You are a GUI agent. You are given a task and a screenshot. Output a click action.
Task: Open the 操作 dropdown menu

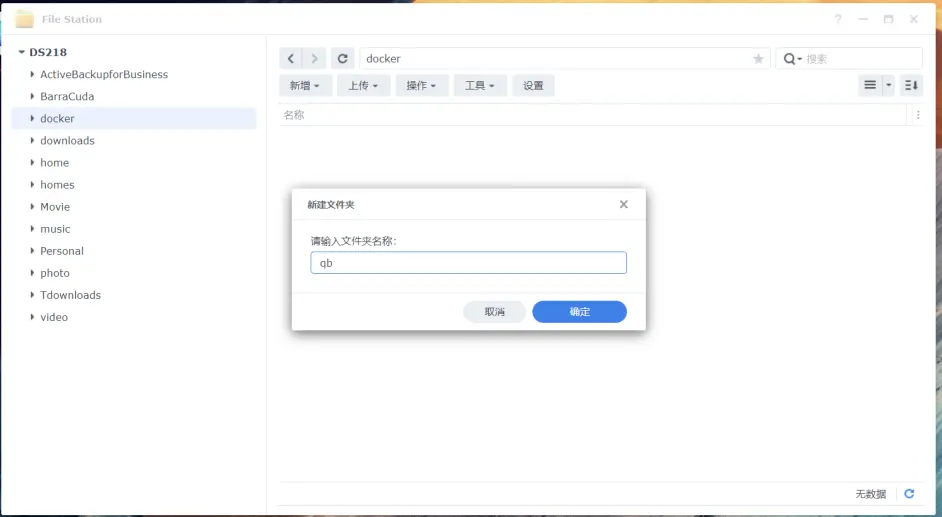pyautogui.click(x=421, y=85)
